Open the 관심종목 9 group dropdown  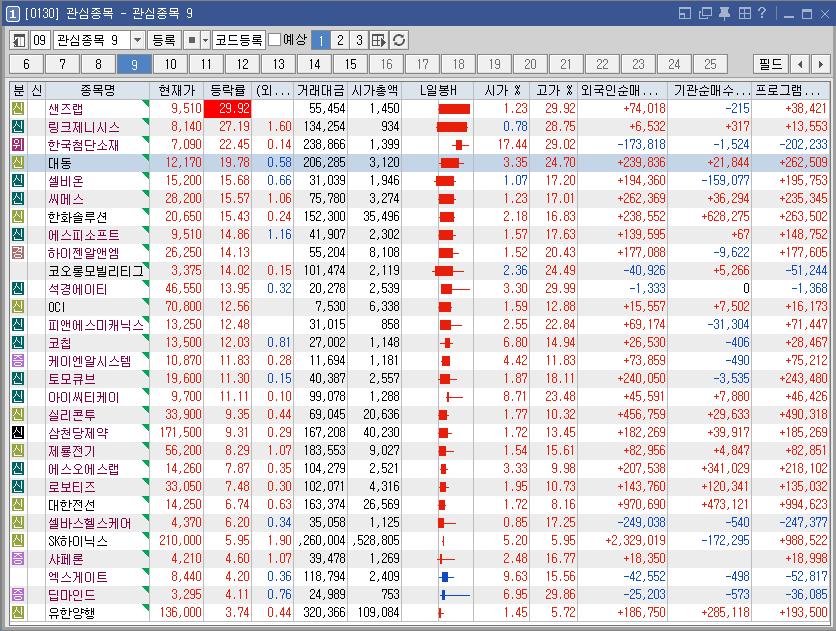point(138,41)
